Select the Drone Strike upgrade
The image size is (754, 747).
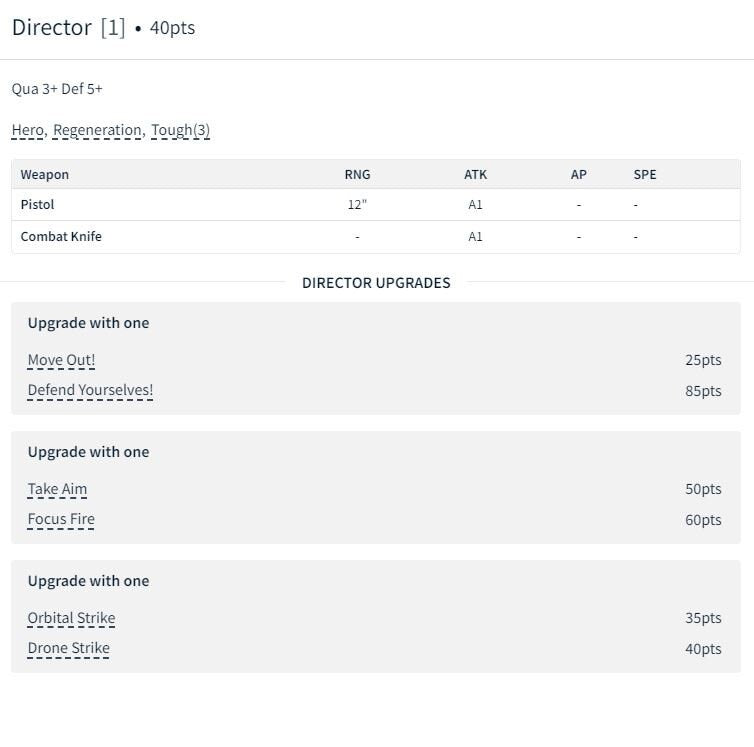68,648
